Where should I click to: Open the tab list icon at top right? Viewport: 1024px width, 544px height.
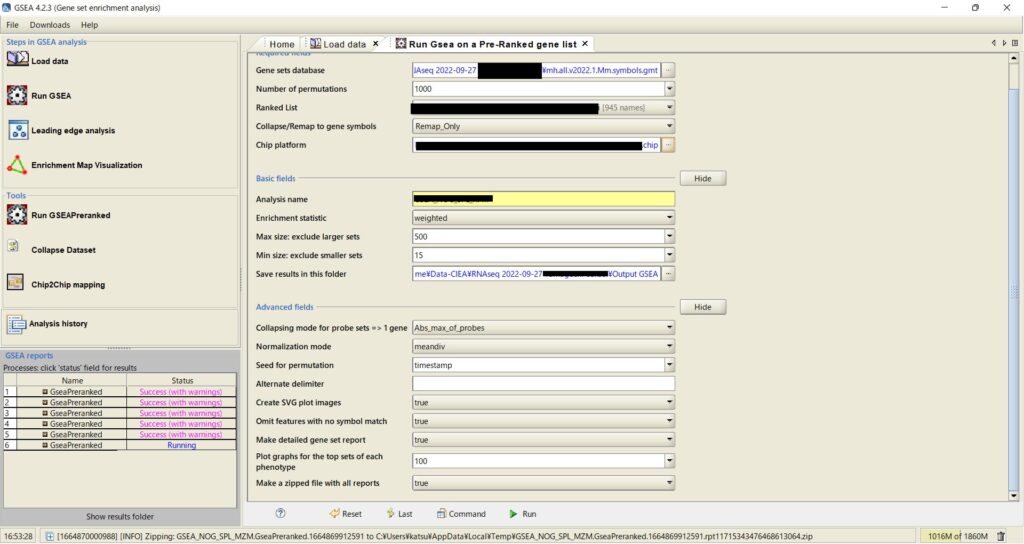point(1015,43)
